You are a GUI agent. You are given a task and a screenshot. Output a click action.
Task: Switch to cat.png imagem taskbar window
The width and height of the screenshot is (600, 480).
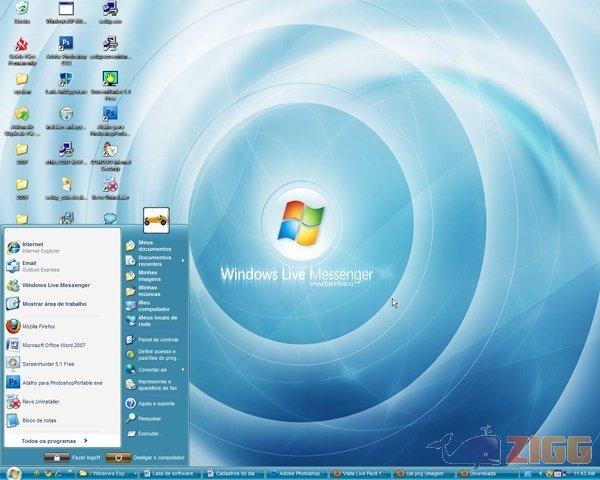(x=424, y=473)
